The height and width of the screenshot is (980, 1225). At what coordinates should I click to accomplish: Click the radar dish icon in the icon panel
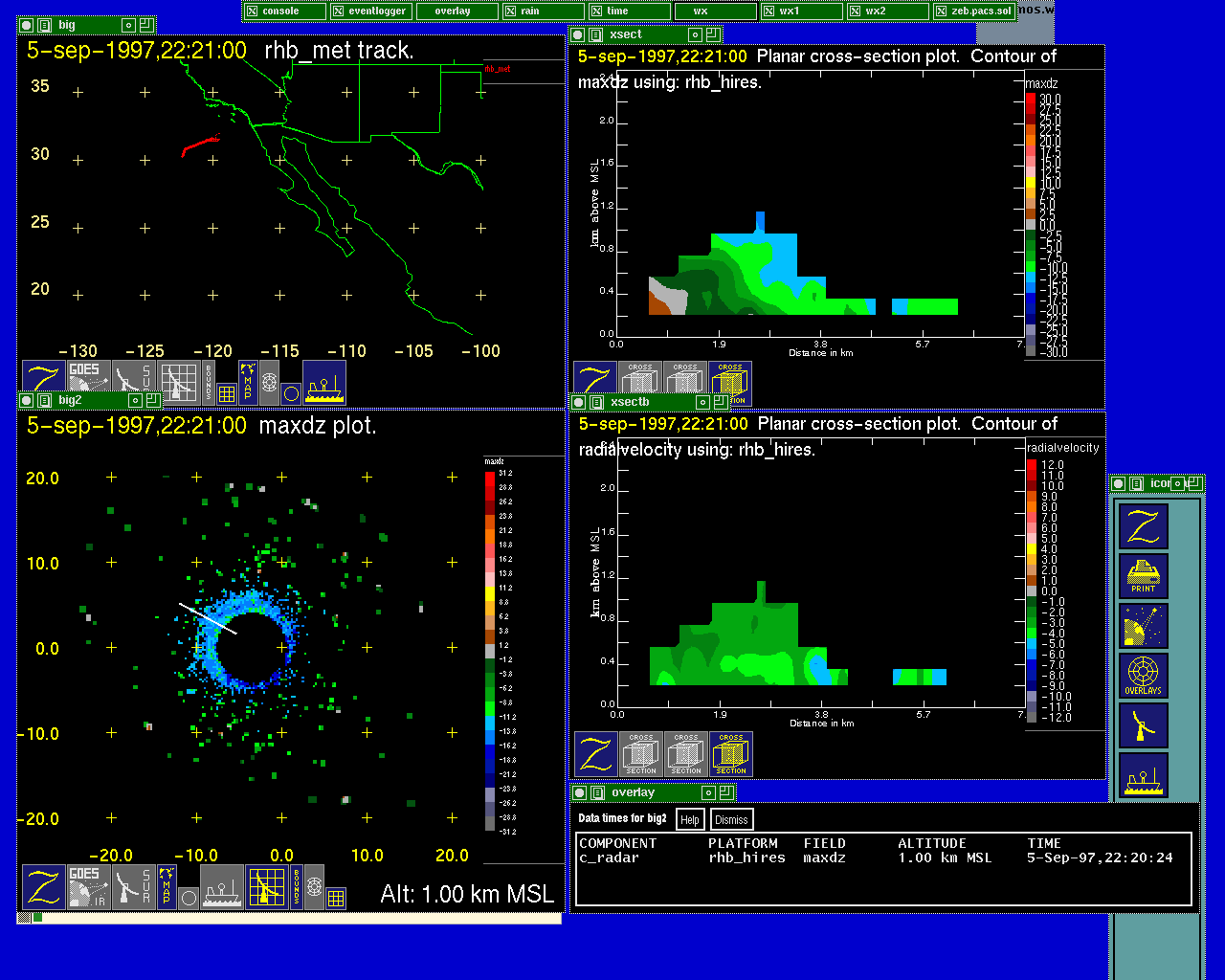[x=1143, y=725]
